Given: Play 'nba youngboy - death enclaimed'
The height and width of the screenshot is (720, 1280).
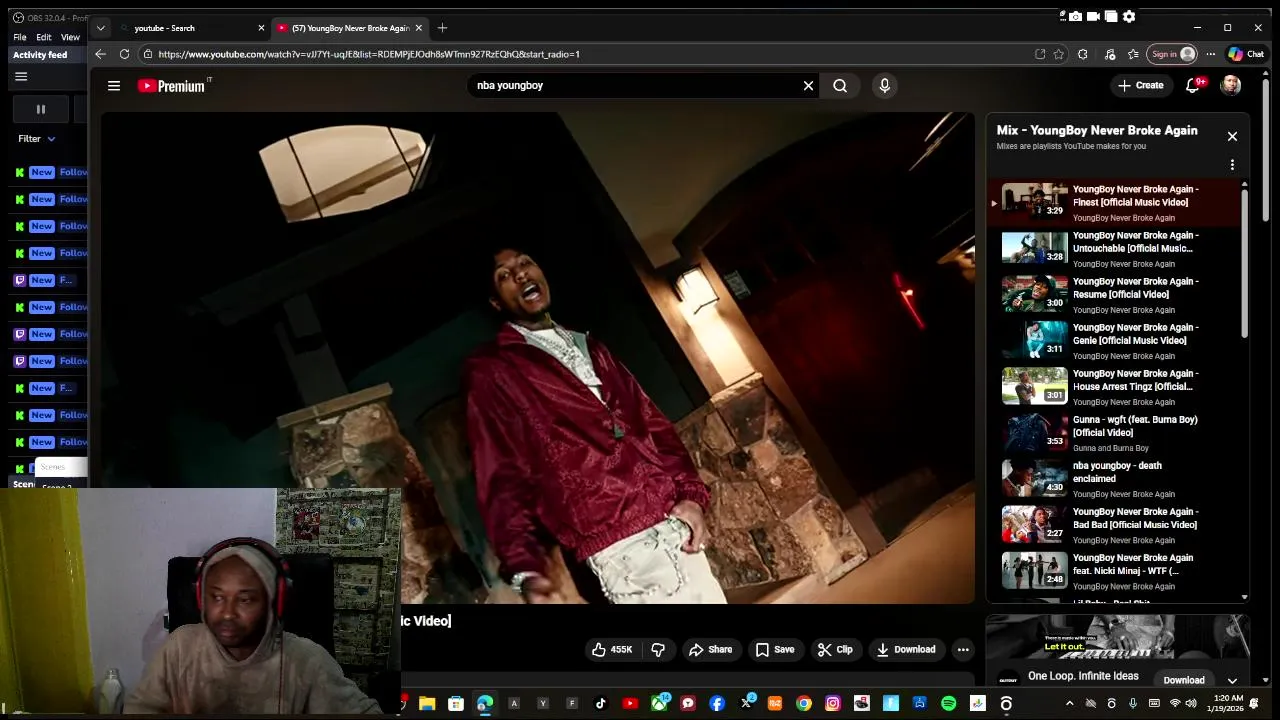Looking at the screenshot, I should click(x=1116, y=478).
